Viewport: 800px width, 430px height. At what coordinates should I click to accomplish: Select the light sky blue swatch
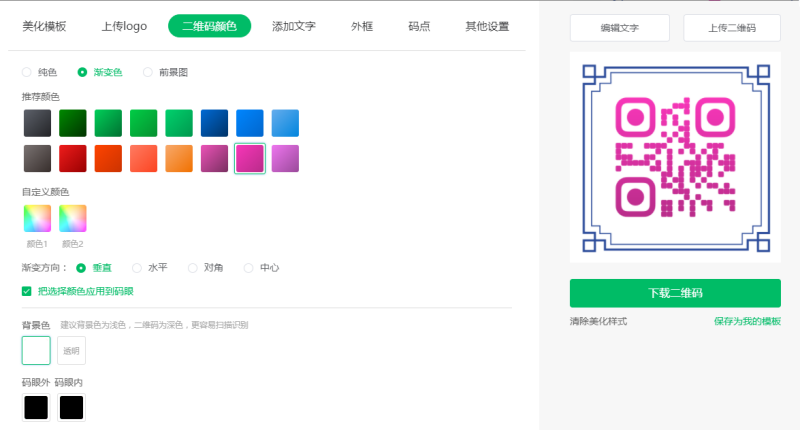[x=285, y=123]
